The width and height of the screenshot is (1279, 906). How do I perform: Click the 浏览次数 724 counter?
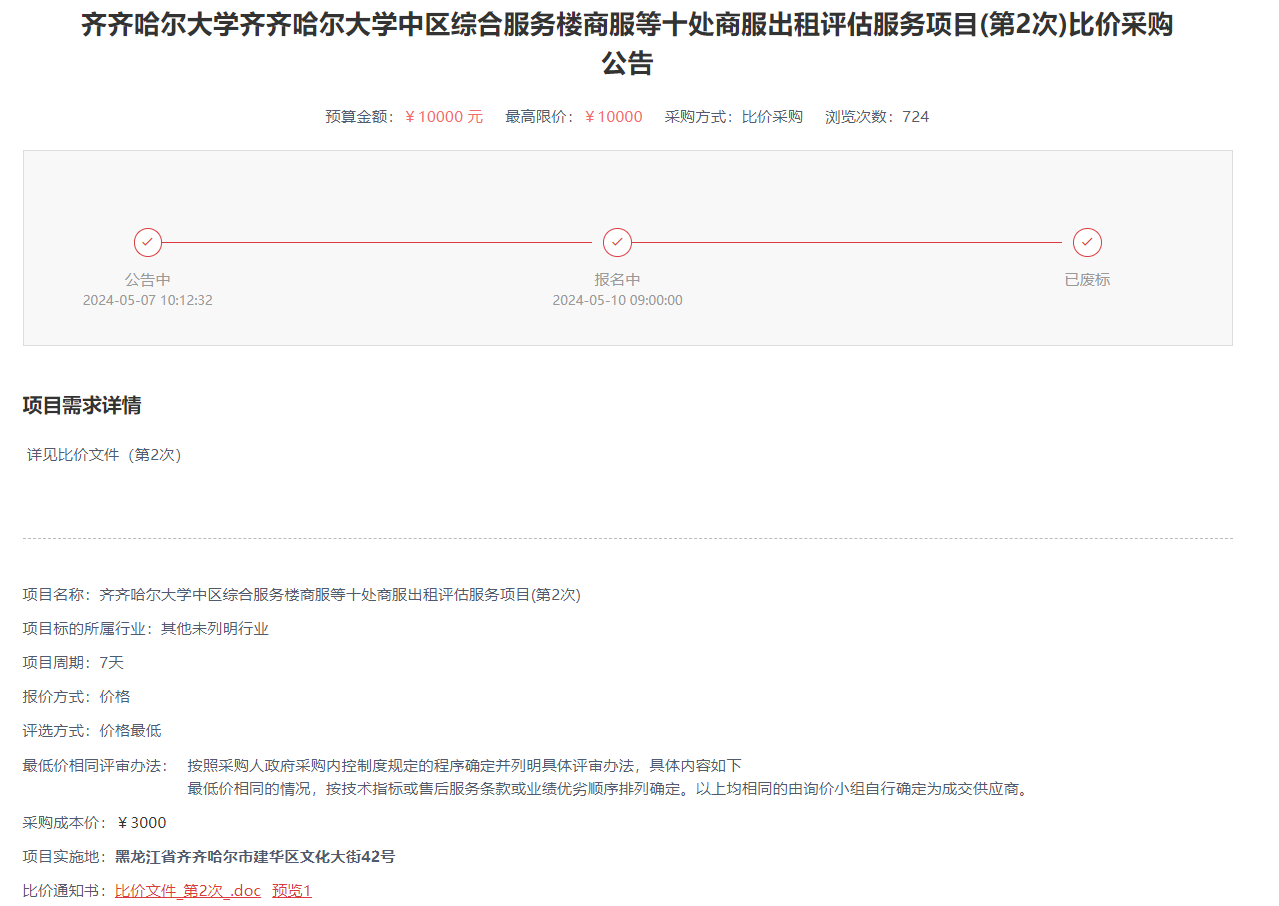[x=915, y=117]
